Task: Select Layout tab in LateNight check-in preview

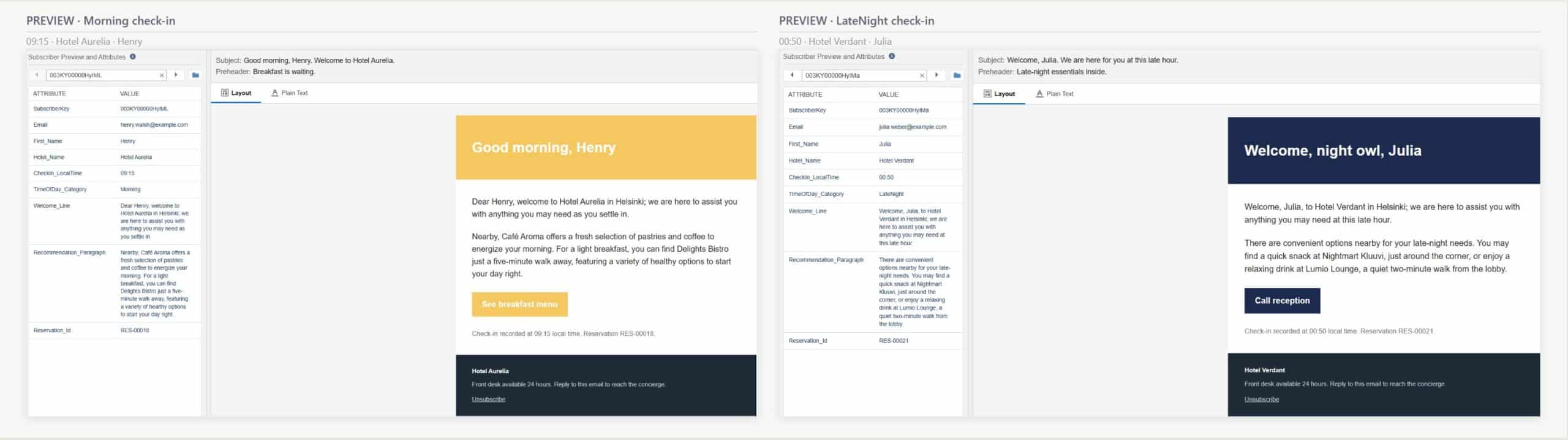Action: point(999,94)
